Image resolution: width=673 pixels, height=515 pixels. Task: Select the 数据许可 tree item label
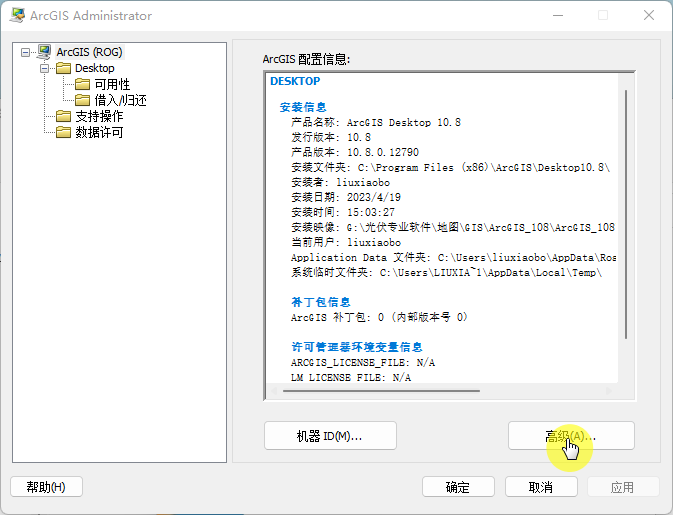(99, 132)
